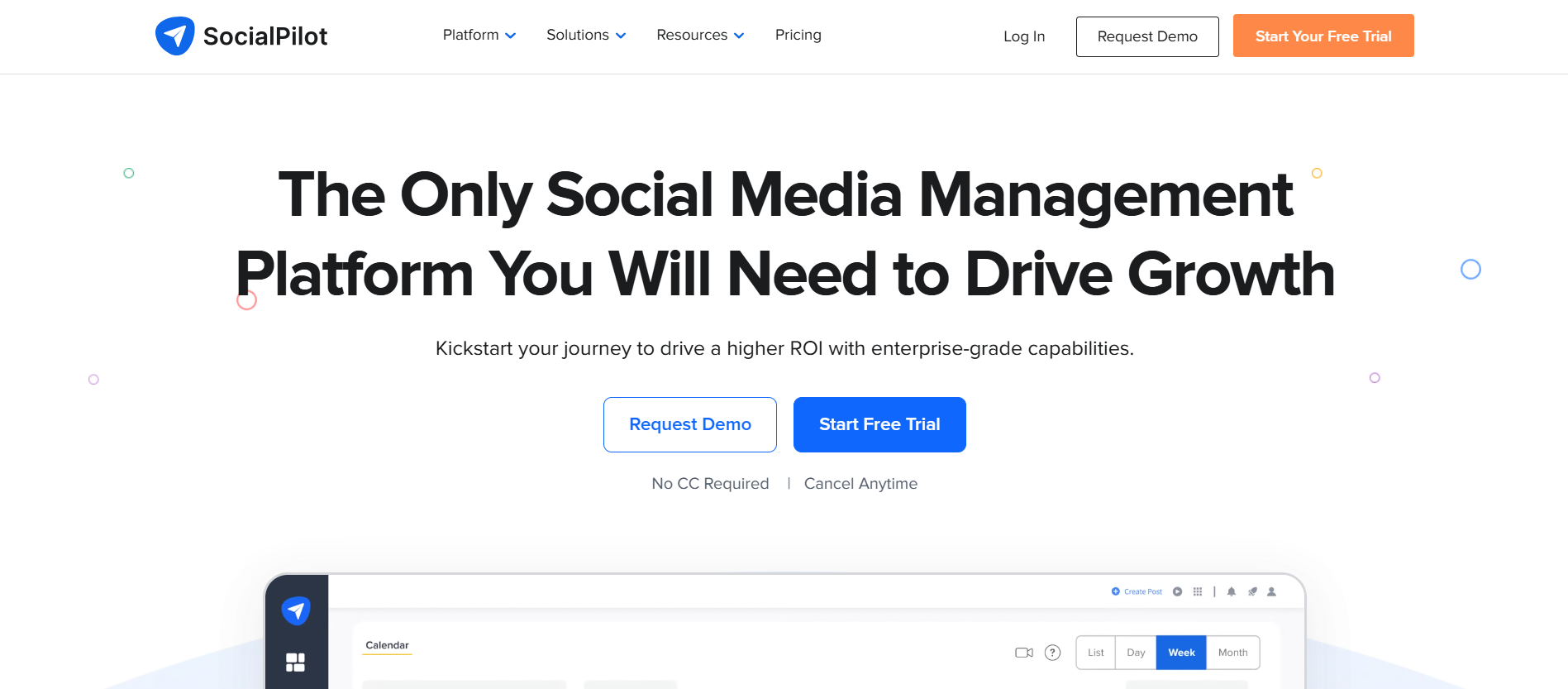The image size is (1568, 689).
Task: Select the grid icon in the dark sidebar
Action: point(297,662)
